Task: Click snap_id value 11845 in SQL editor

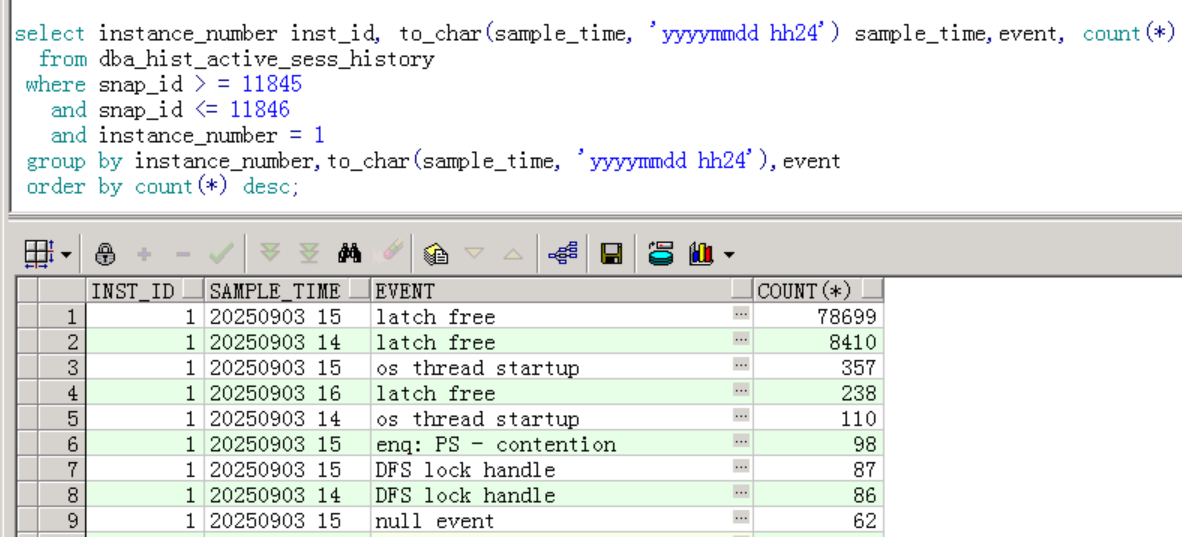Action: 271,84
